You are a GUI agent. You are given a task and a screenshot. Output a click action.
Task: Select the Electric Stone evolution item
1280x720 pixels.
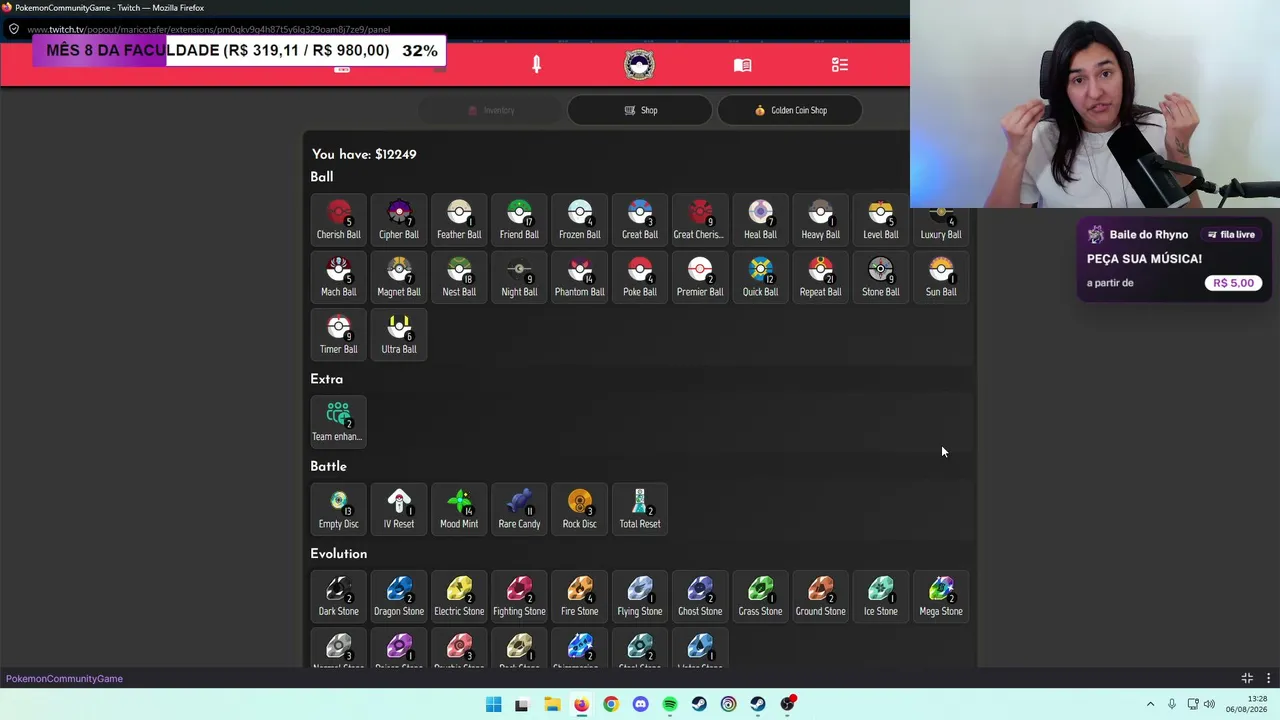pos(459,596)
